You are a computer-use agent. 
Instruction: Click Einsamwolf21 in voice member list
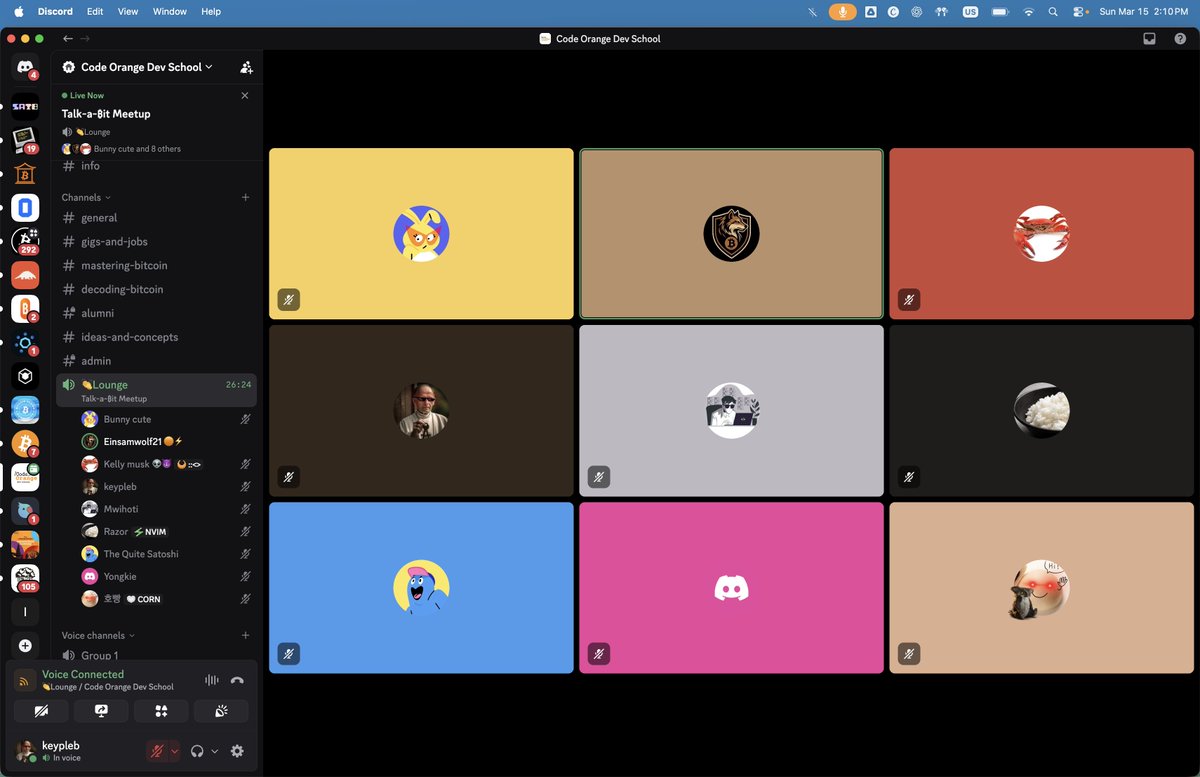pyautogui.click(x=166, y=442)
